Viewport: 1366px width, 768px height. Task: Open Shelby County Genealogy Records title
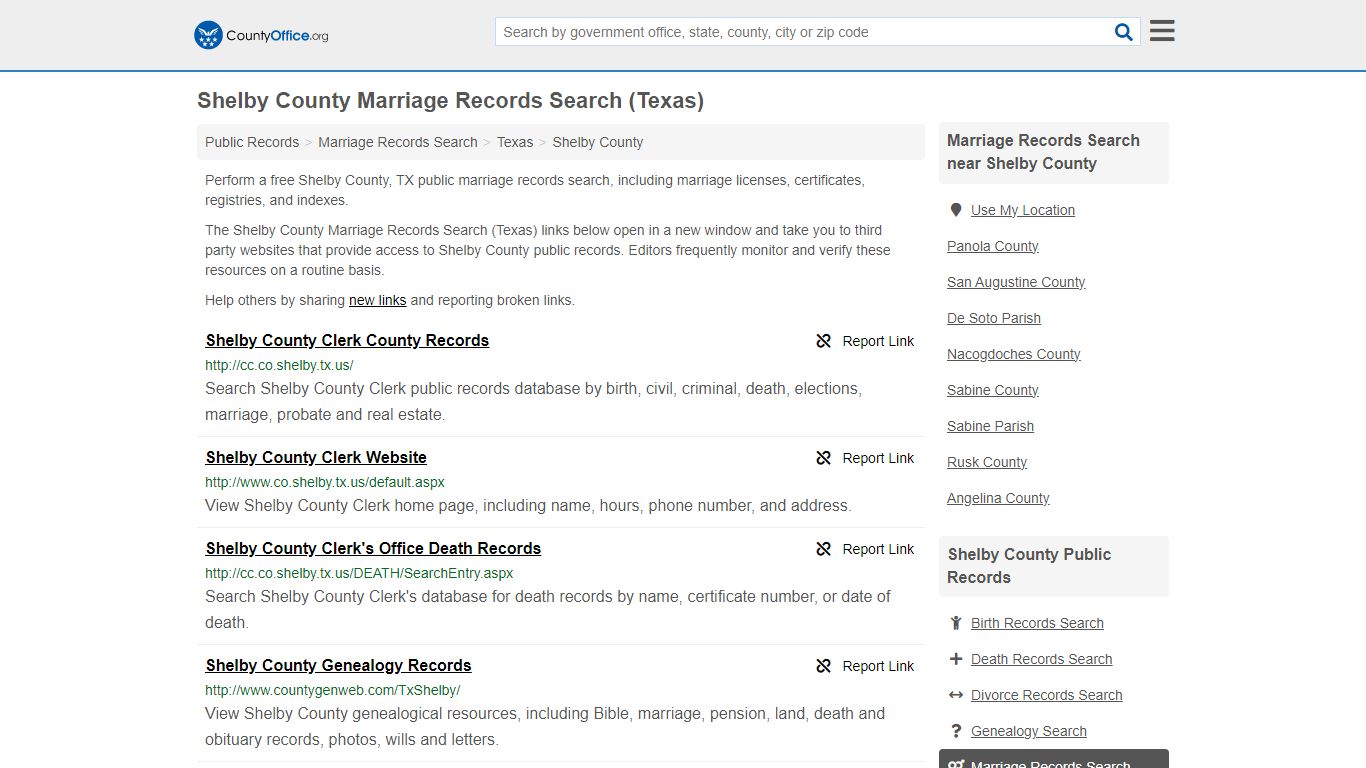tap(338, 665)
